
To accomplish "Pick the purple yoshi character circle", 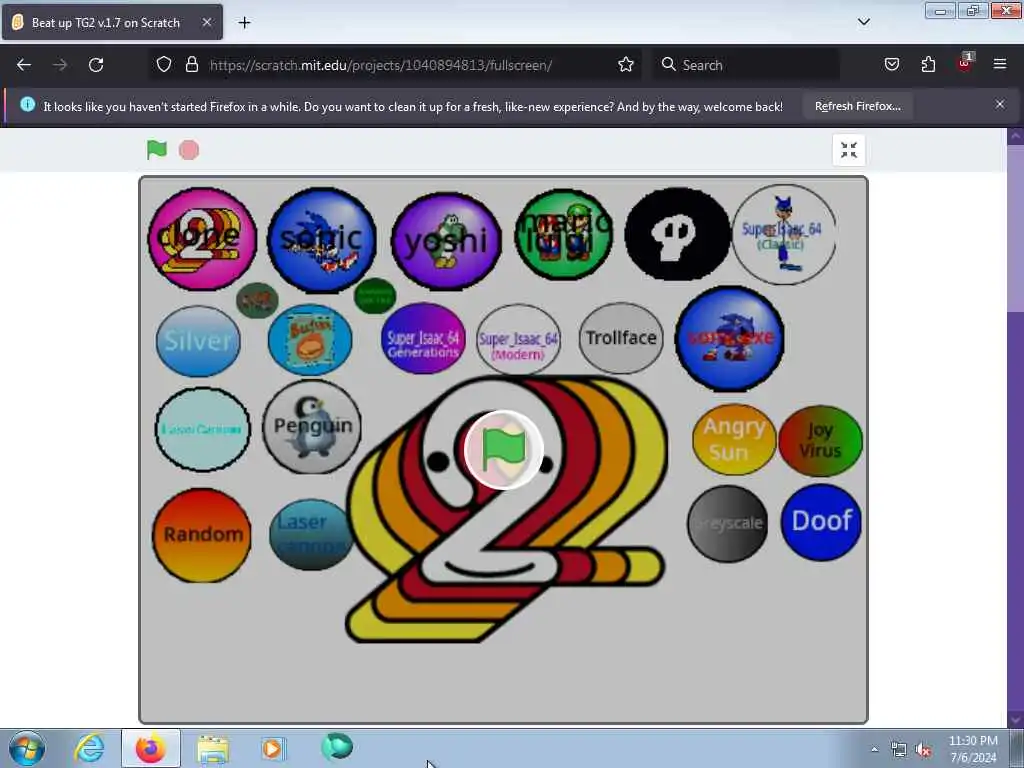I will click(446, 241).
